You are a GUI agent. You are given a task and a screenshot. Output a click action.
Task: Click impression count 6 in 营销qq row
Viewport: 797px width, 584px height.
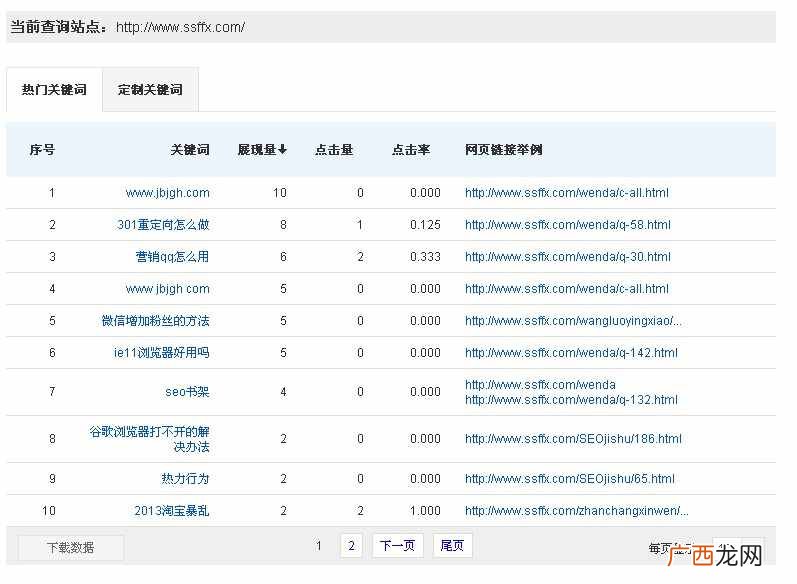click(x=284, y=257)
